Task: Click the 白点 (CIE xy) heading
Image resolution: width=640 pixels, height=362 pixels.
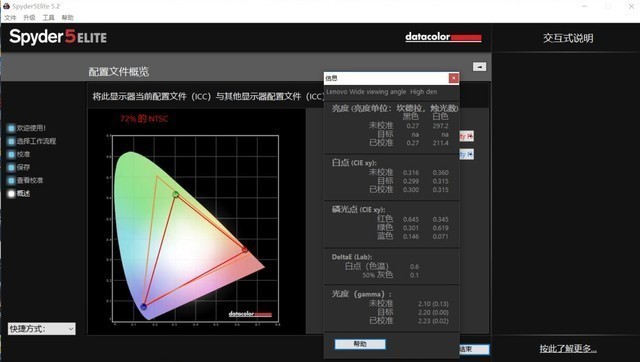Action: tap(354, 162)
